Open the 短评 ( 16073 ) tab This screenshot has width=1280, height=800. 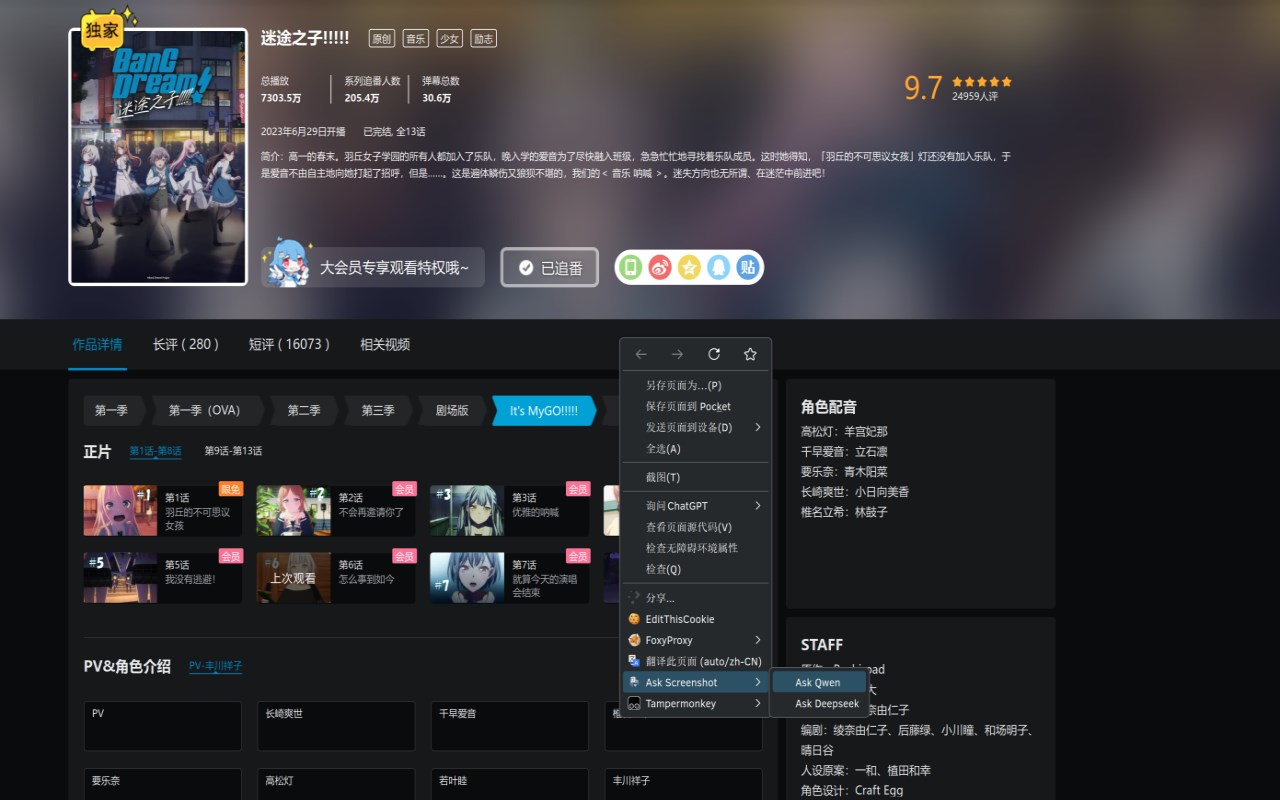[x=289, y=344]
